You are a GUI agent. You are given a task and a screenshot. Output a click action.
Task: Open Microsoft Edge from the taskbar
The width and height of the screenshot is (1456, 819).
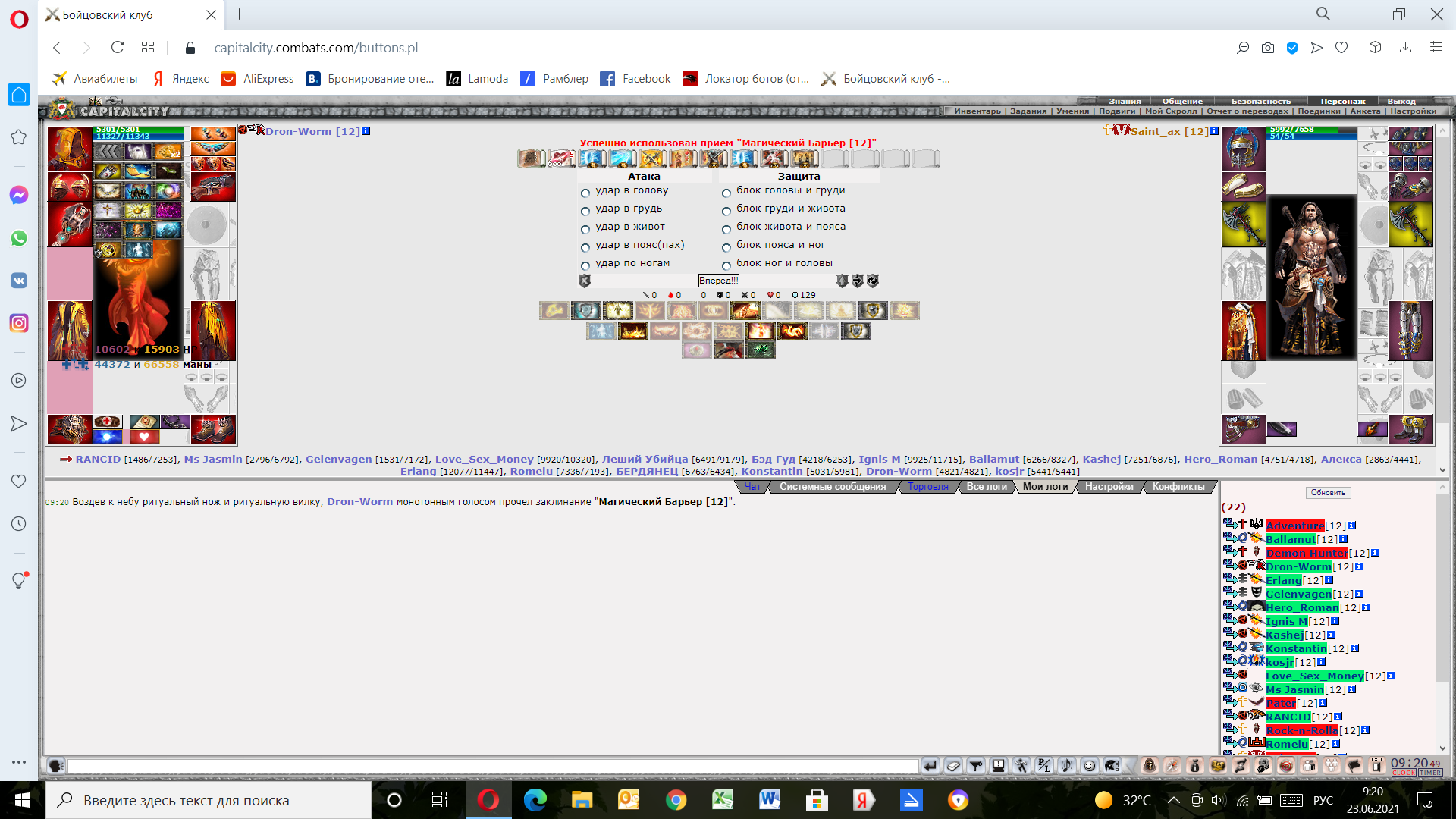click(x=535, y=800)
